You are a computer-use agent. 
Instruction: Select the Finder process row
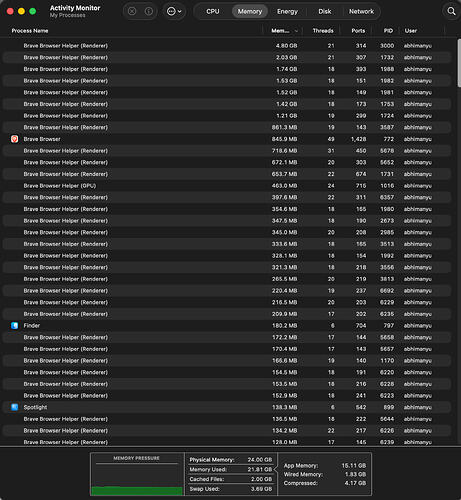coord(227,326)
